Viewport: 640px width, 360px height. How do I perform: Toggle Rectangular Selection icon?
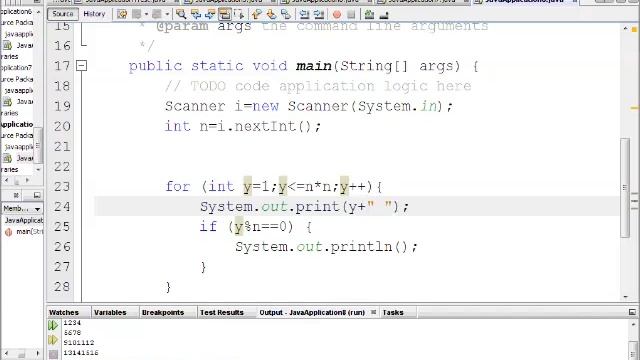(x=240, y=14)
